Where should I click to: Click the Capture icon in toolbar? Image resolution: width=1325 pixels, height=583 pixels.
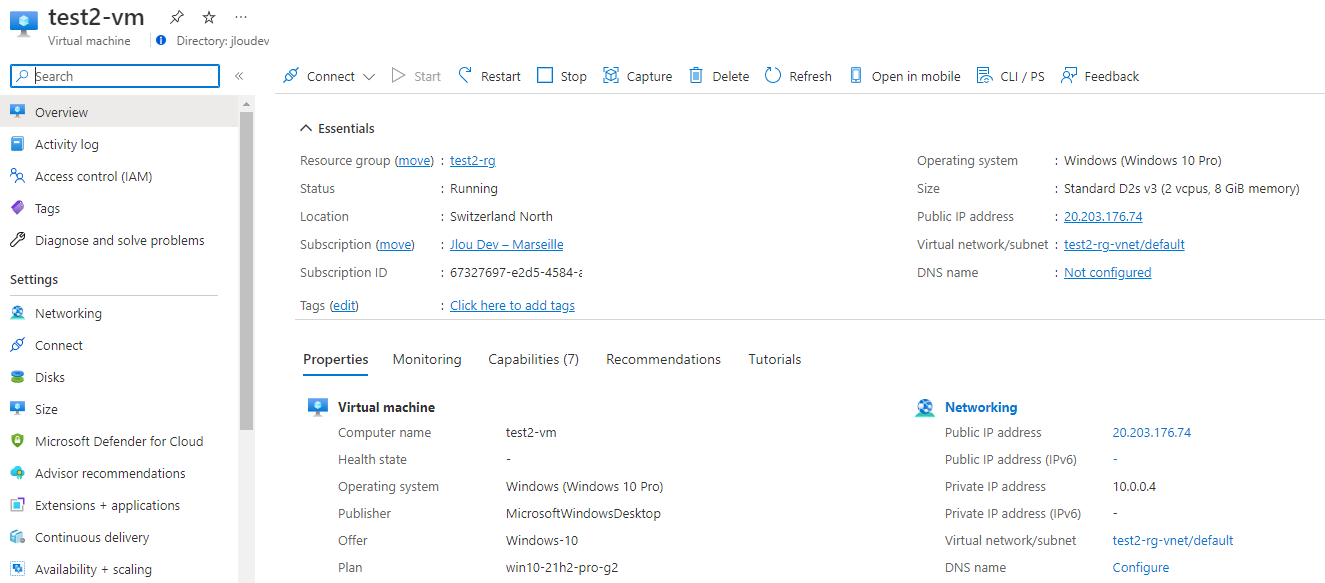click(611, 76)
